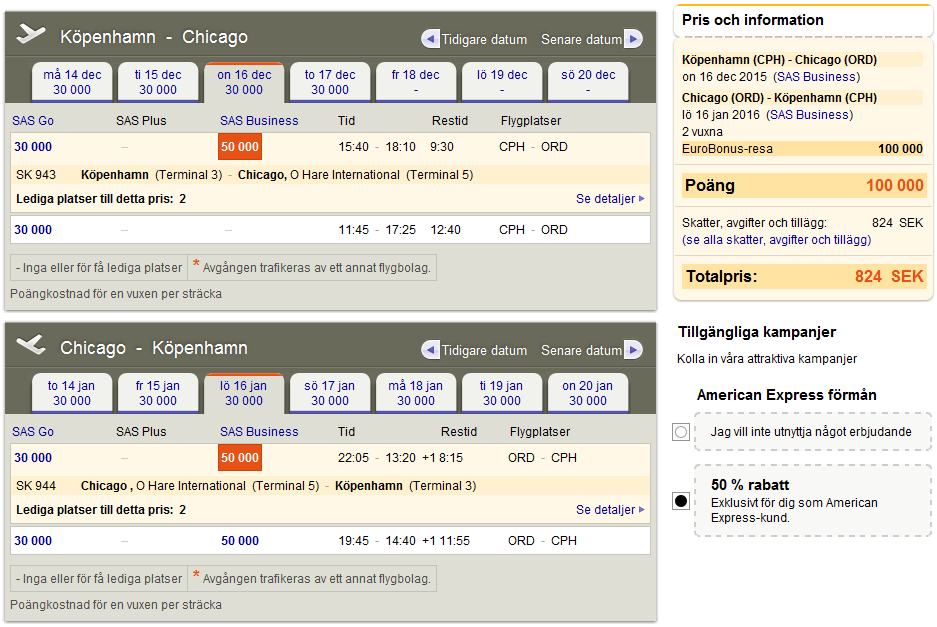This screenshot has height=627, width=937.
Task: Open 'se alla skatter, avgifter och tillägg'
Action: 776,240
